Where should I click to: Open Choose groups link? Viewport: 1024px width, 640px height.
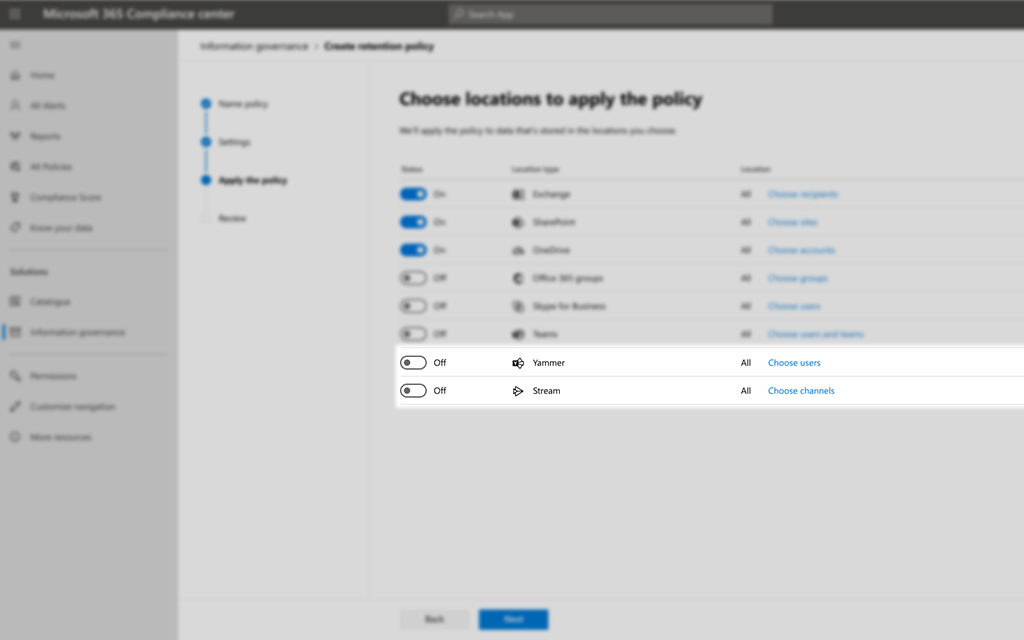click(797, 278)
